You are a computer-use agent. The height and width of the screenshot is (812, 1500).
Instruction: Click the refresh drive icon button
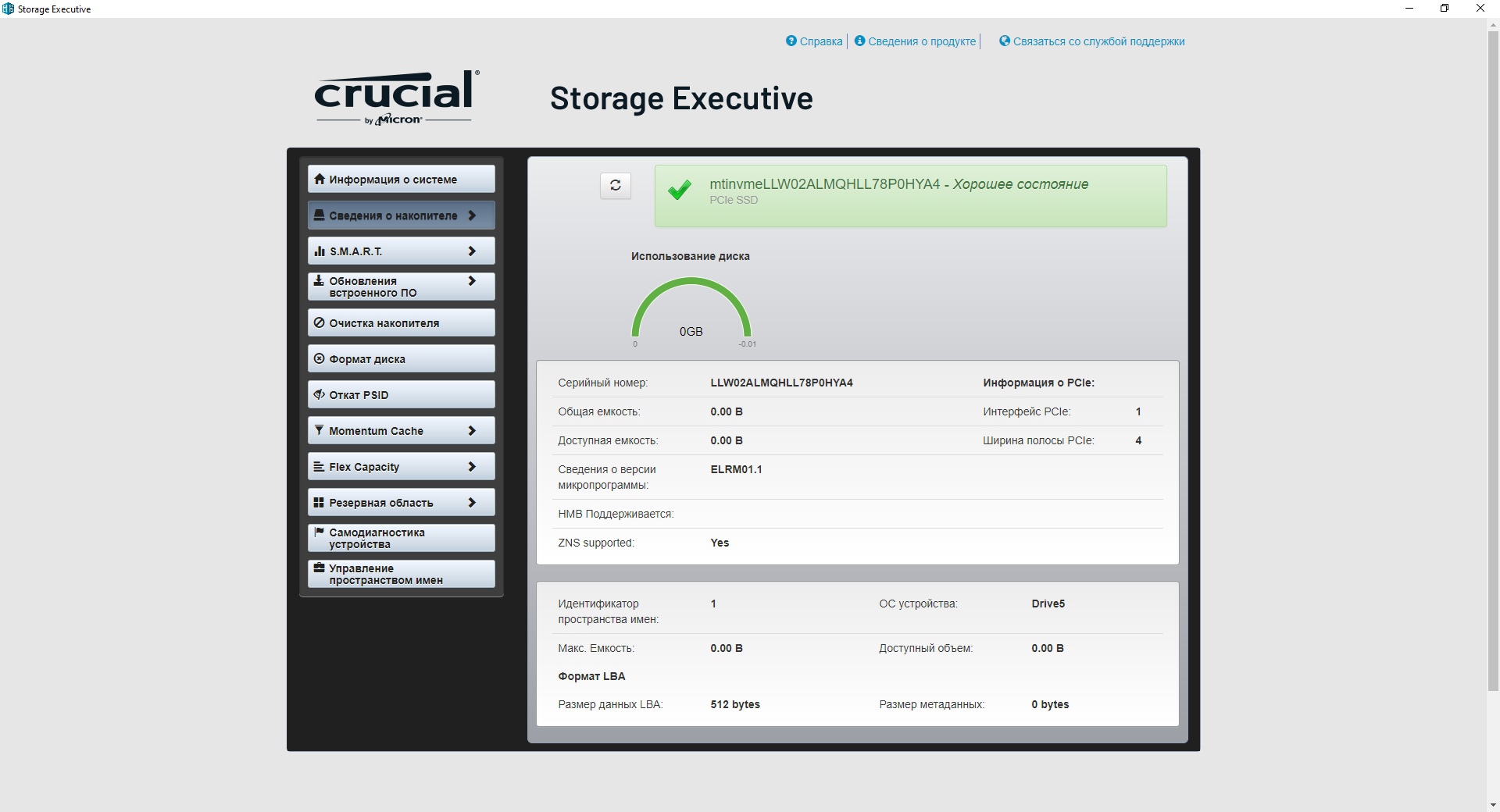pos(616,185)
